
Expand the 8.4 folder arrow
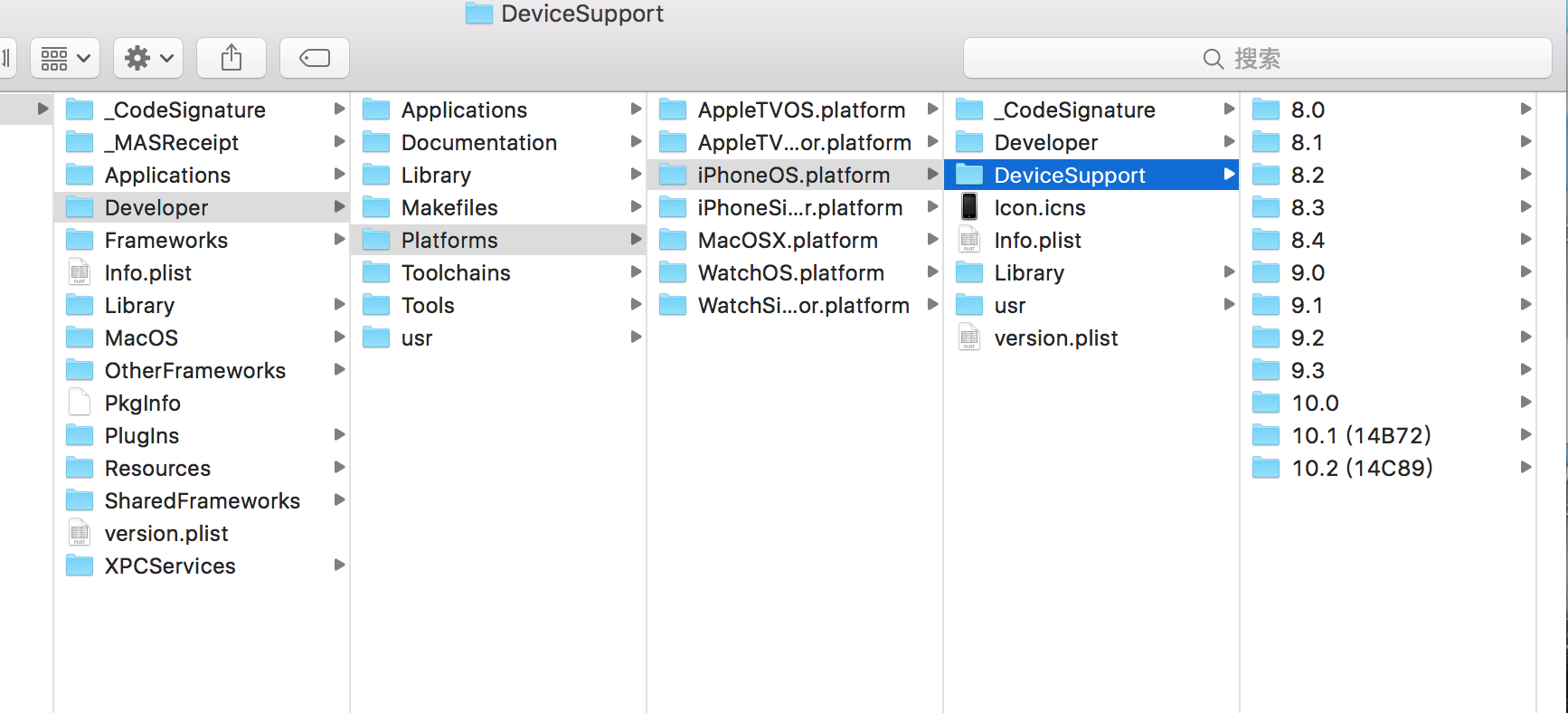[x=1525, y=239]
